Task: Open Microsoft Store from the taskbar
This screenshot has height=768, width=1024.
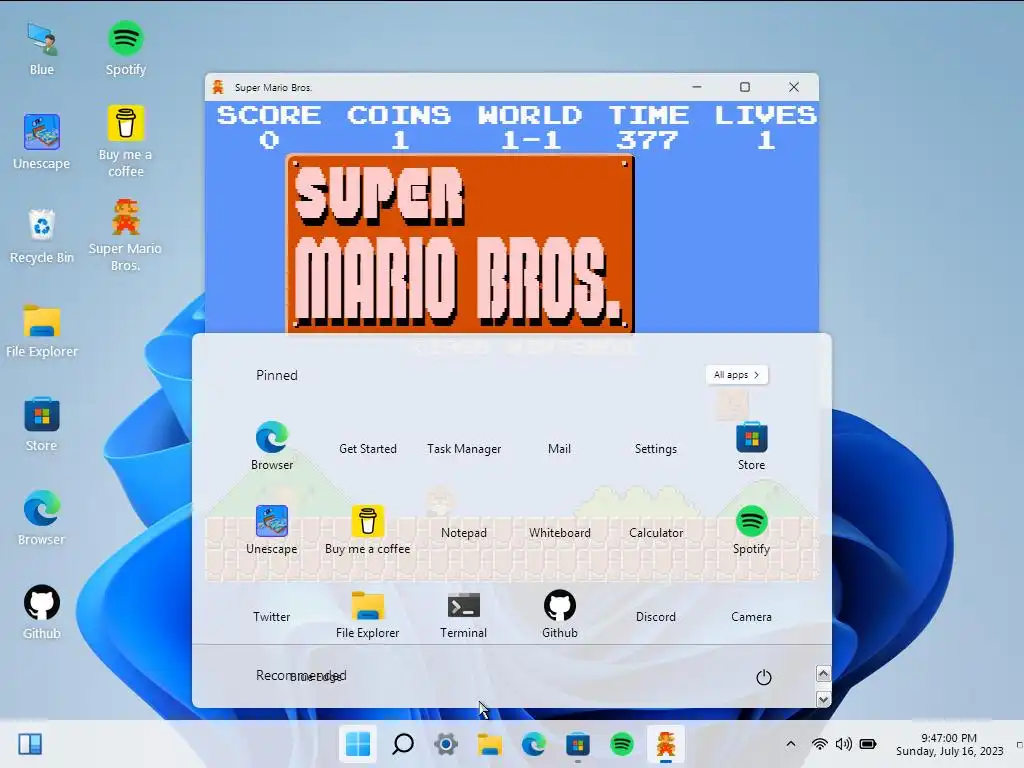Action: pyautogui.click(x=577, y=744)
